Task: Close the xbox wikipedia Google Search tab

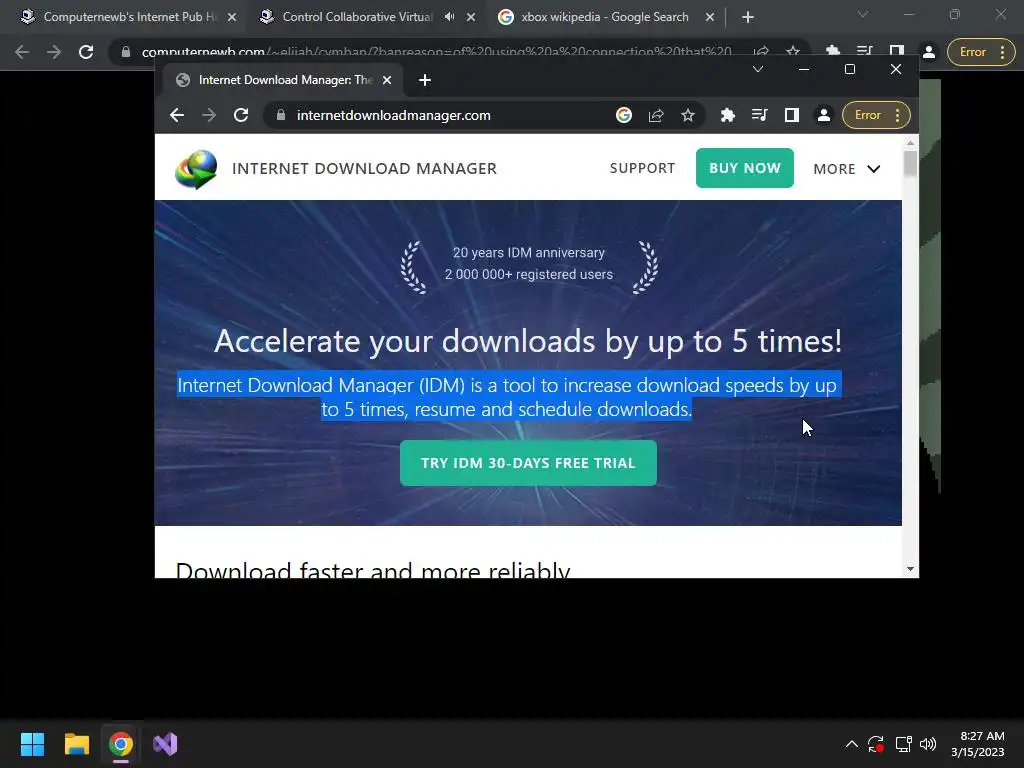Action: (x=710, y=18)
